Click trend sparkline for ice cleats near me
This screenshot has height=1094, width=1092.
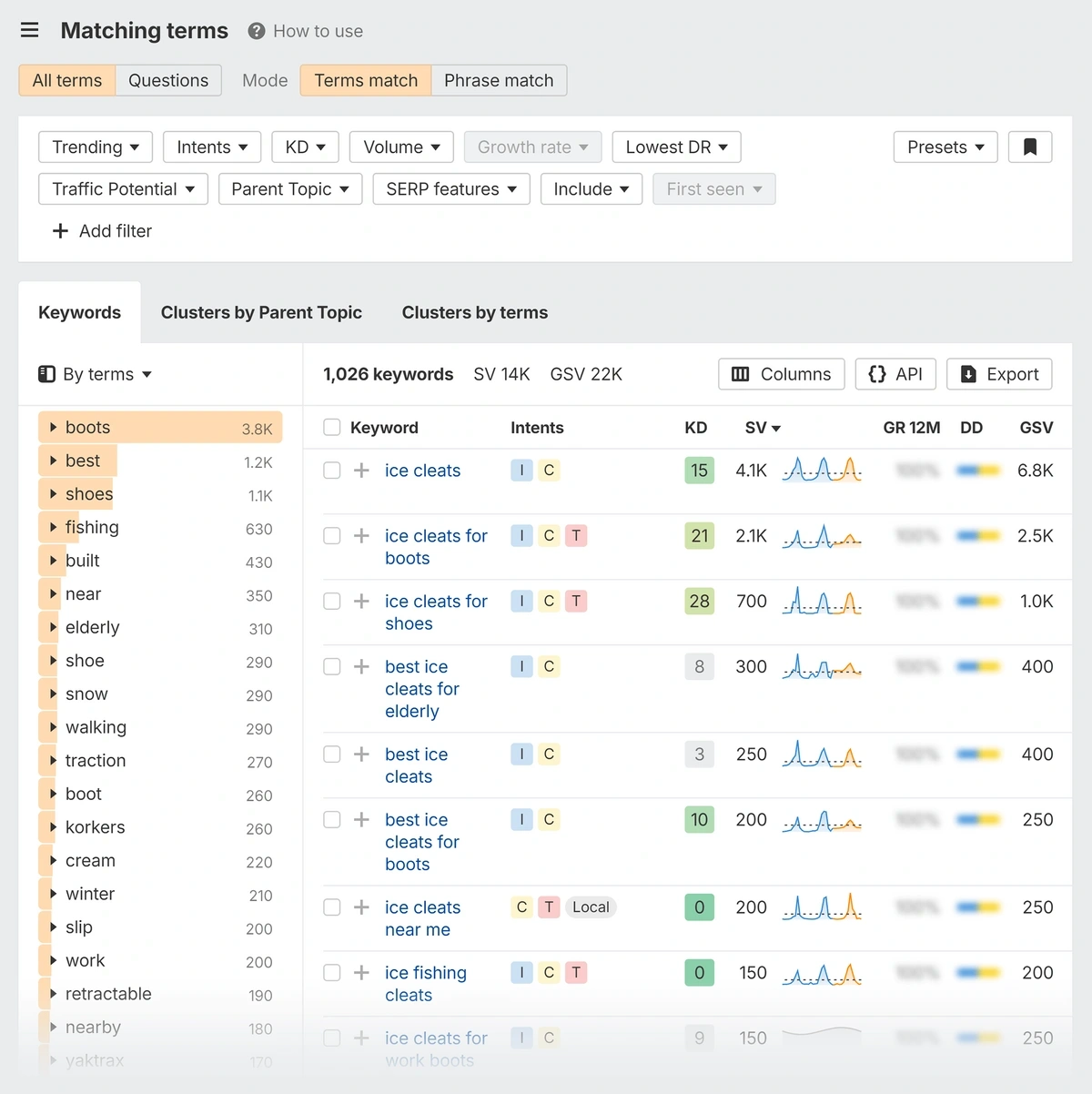click(x=822, y=907)
